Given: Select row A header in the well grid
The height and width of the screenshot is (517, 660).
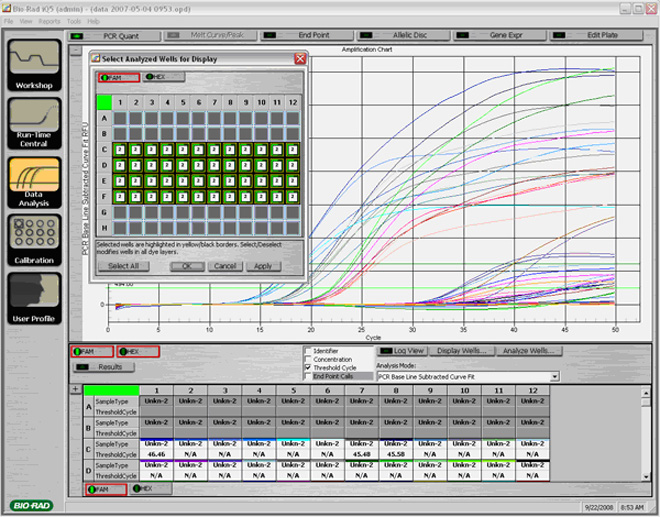Looking at the screenshot, I should point(104,118).
